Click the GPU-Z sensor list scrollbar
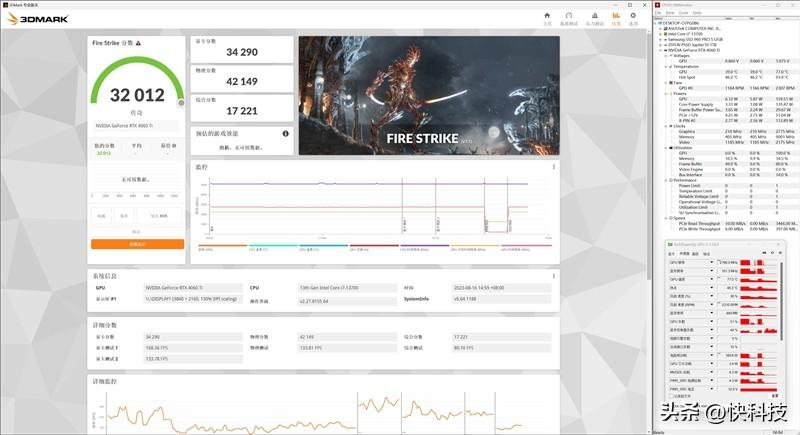This screenshot has height=435, width=800. [x=780, y=301]
